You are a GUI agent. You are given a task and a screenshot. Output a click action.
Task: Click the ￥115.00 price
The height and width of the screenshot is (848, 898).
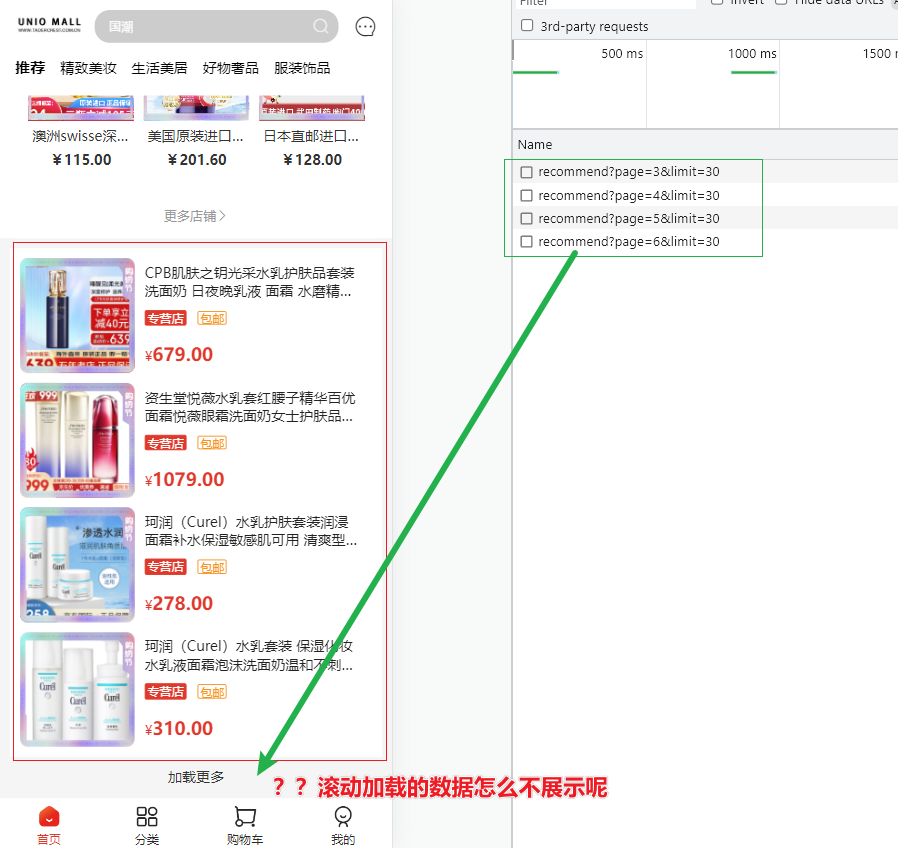[81, 160]
